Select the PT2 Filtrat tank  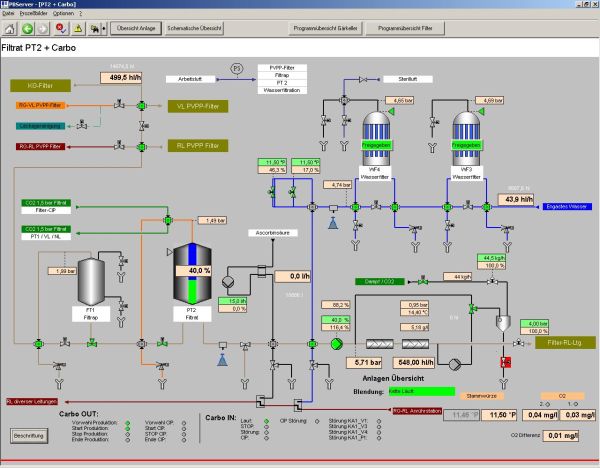(203, 271)
